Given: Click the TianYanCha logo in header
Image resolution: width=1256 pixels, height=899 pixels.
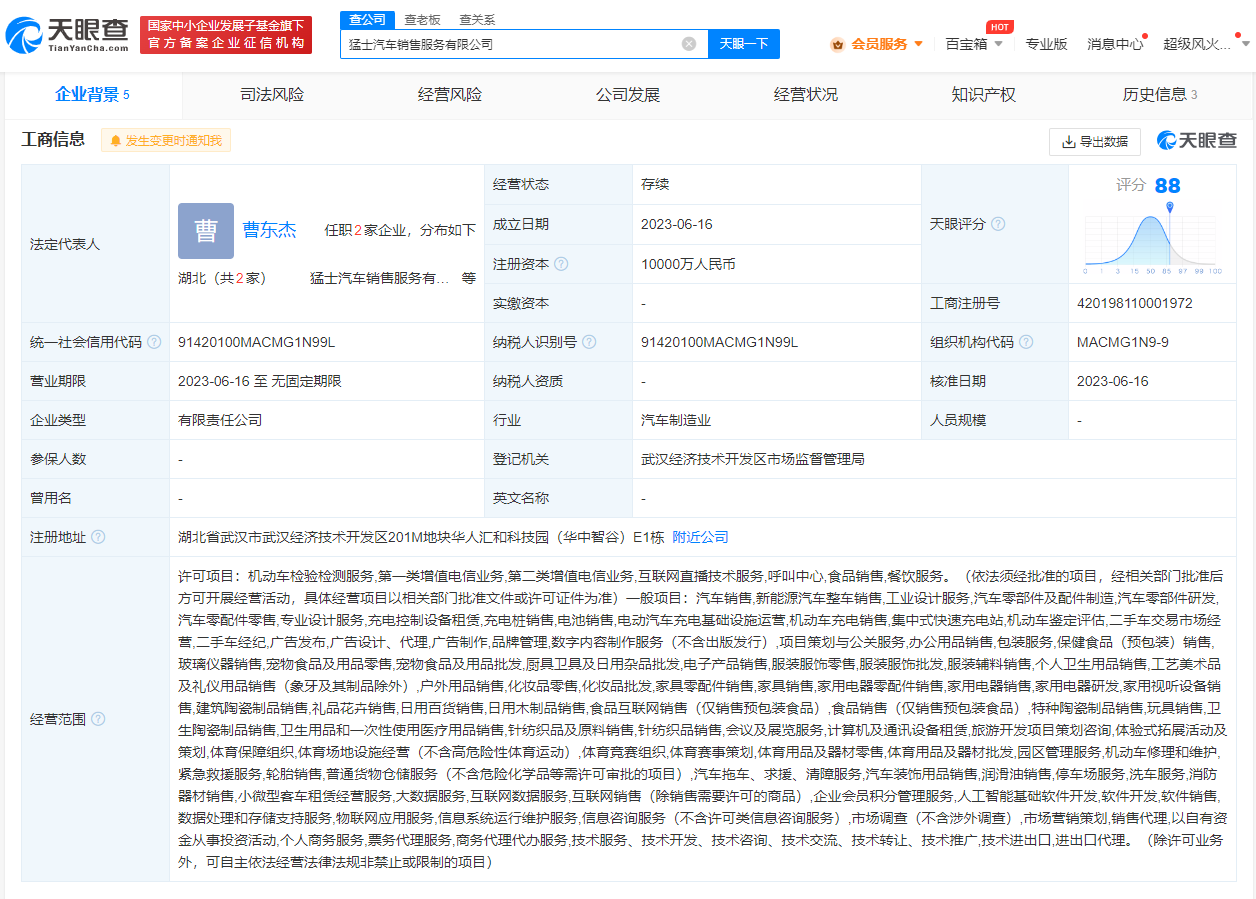Looking at the screenshot, I should [x=67, y=35].
